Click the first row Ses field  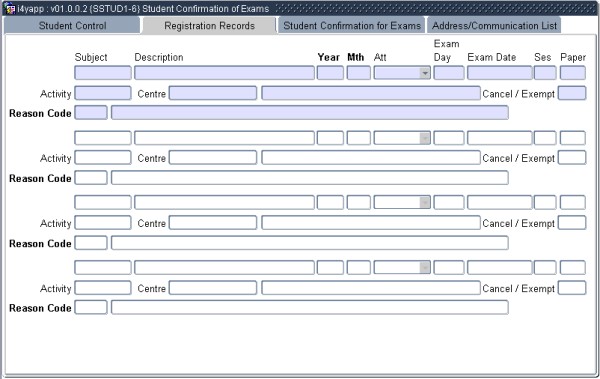click(x=545, y=73)
